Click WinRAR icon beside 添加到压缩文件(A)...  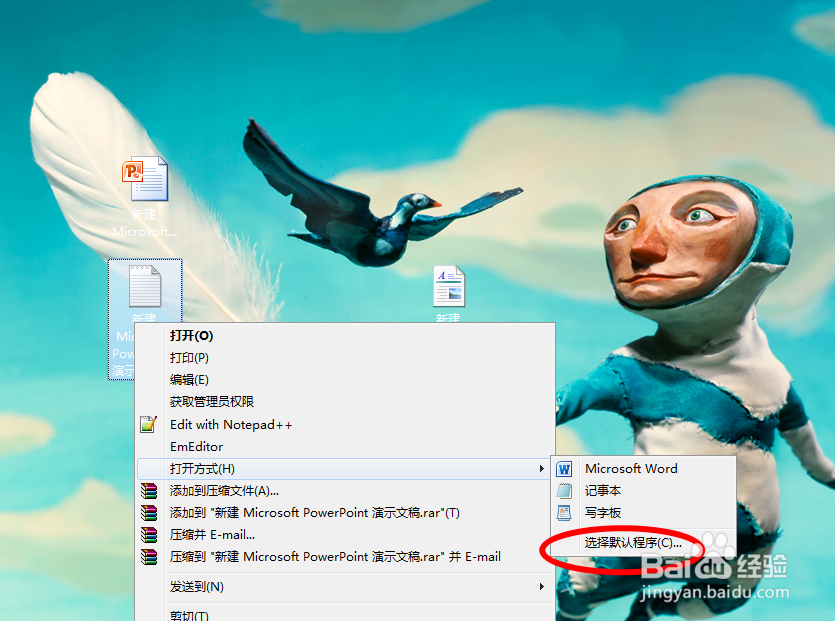pyautogui.click(x=149, y=491)
